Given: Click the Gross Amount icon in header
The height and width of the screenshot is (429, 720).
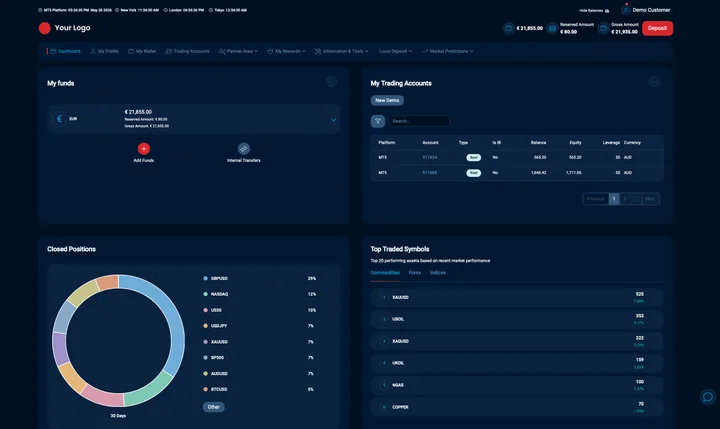Looking at the screenshot, I should pyautogui.click(x=603, y=28).
